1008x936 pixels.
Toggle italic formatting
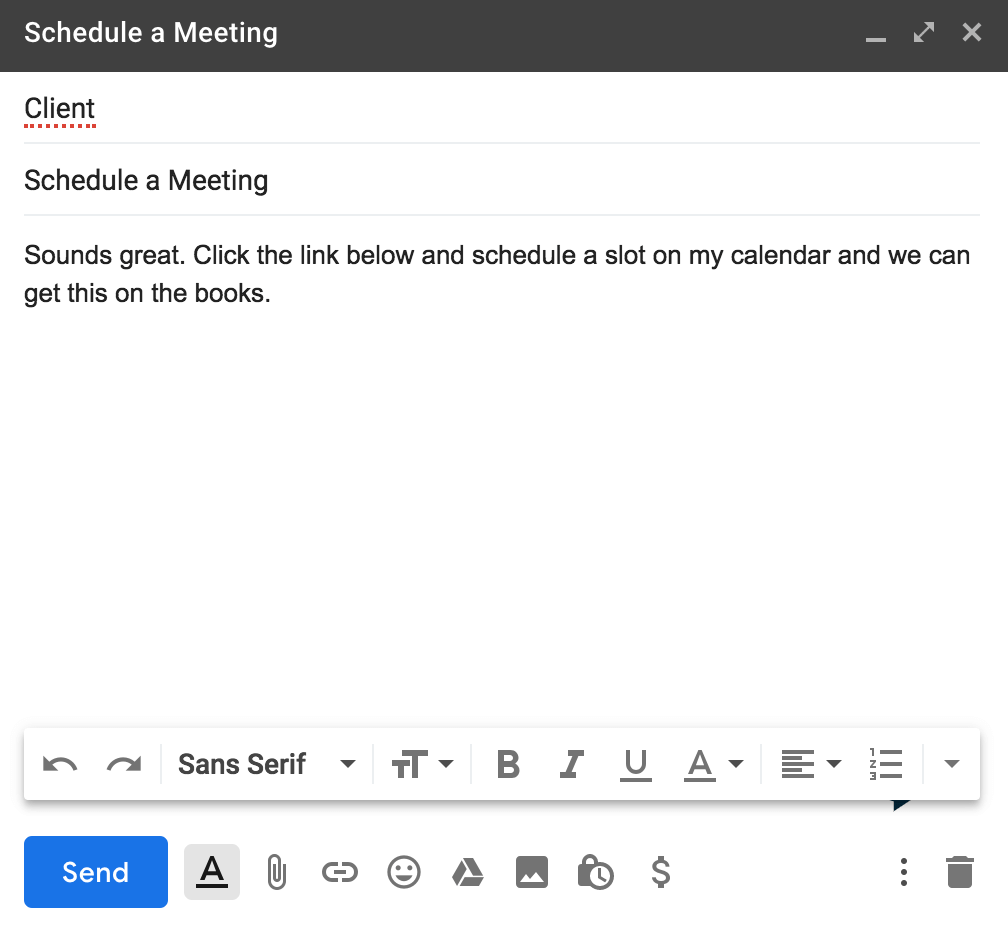pyautogui.click(x=572, y=764)
